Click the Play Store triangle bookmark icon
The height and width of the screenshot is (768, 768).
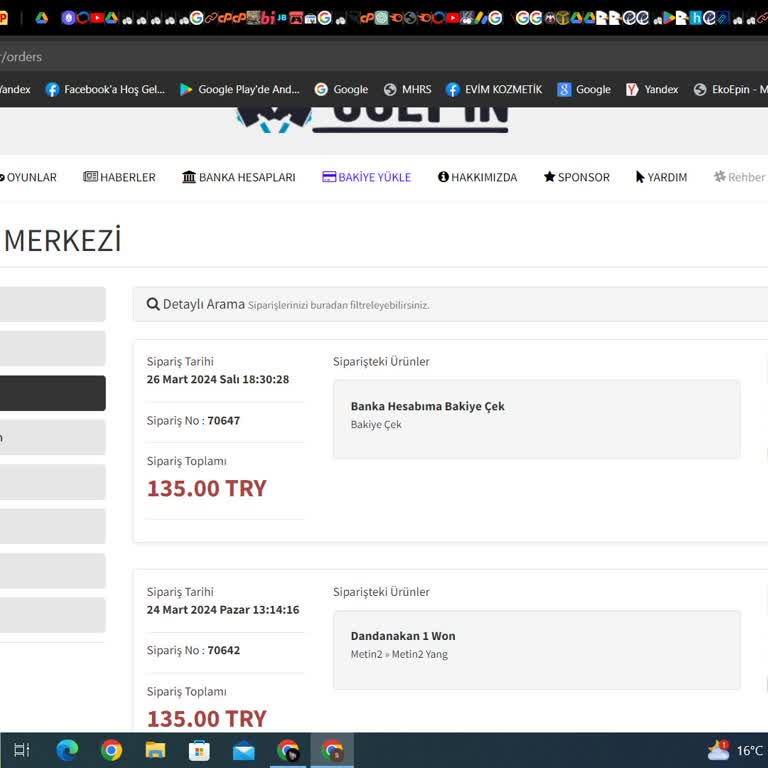pos(186,90)
